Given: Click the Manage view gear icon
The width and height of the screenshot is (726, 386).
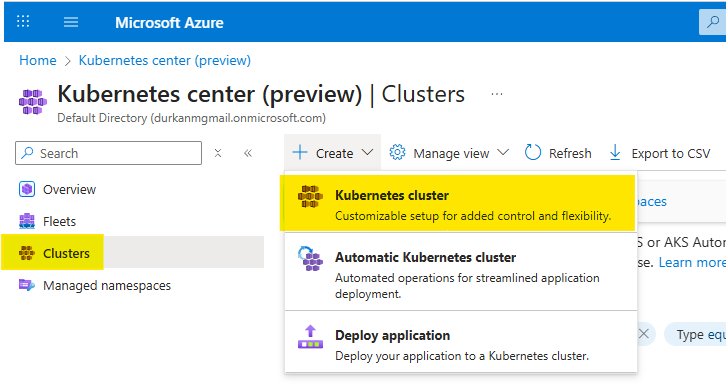Looking at the screenshot, I should pyautogui.click(x=397, y=152).
